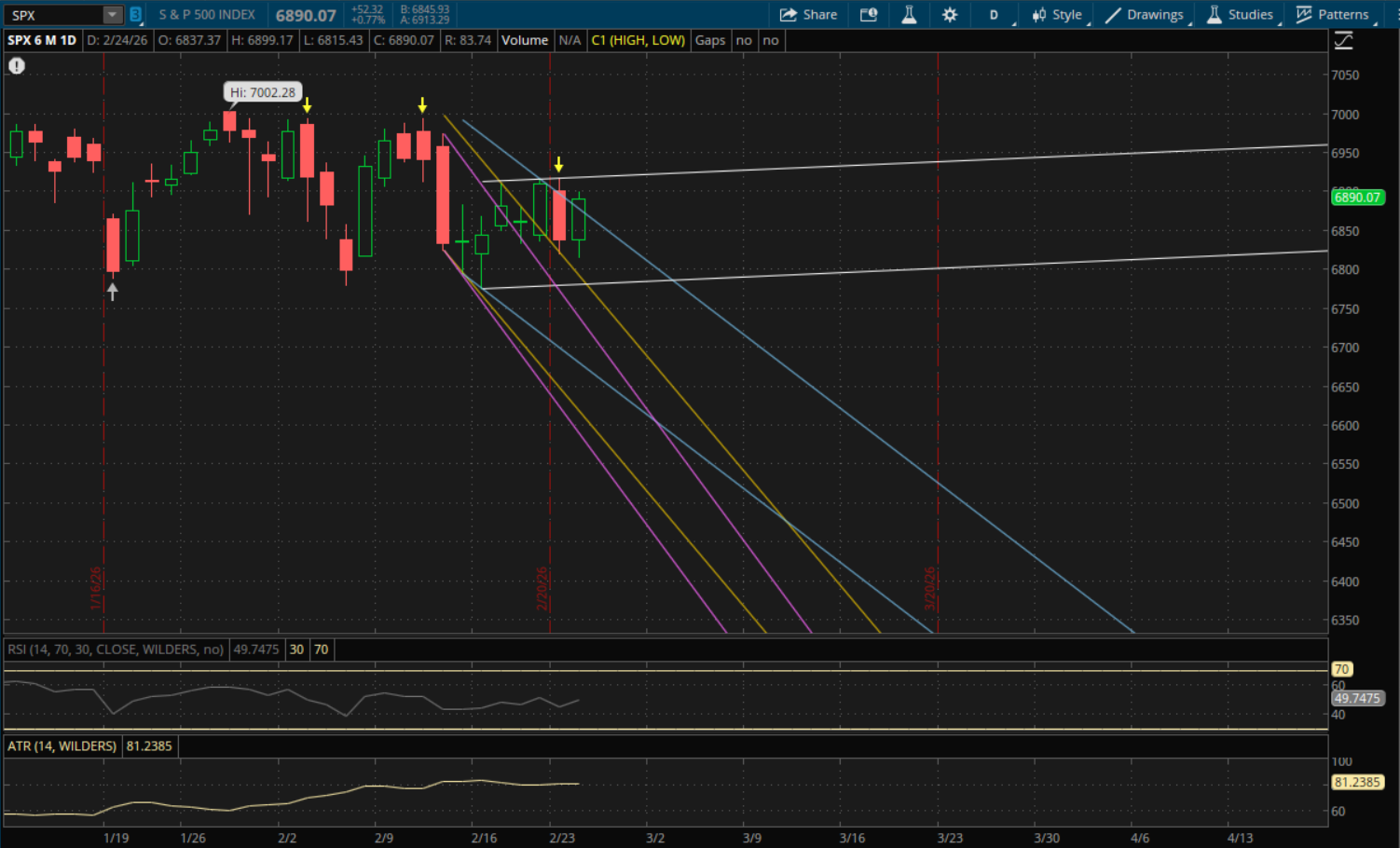
Task: Click the blue linked-color number 3 icon
Action: (x=135, y=15)
